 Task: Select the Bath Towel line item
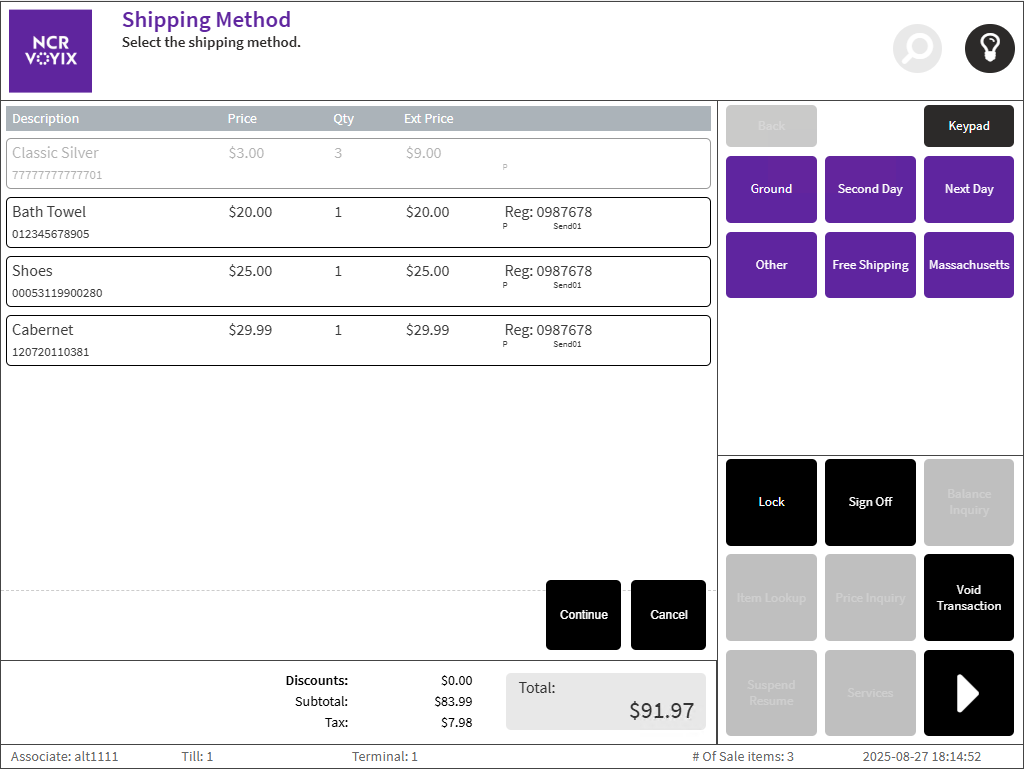click(x=358, y=222)
